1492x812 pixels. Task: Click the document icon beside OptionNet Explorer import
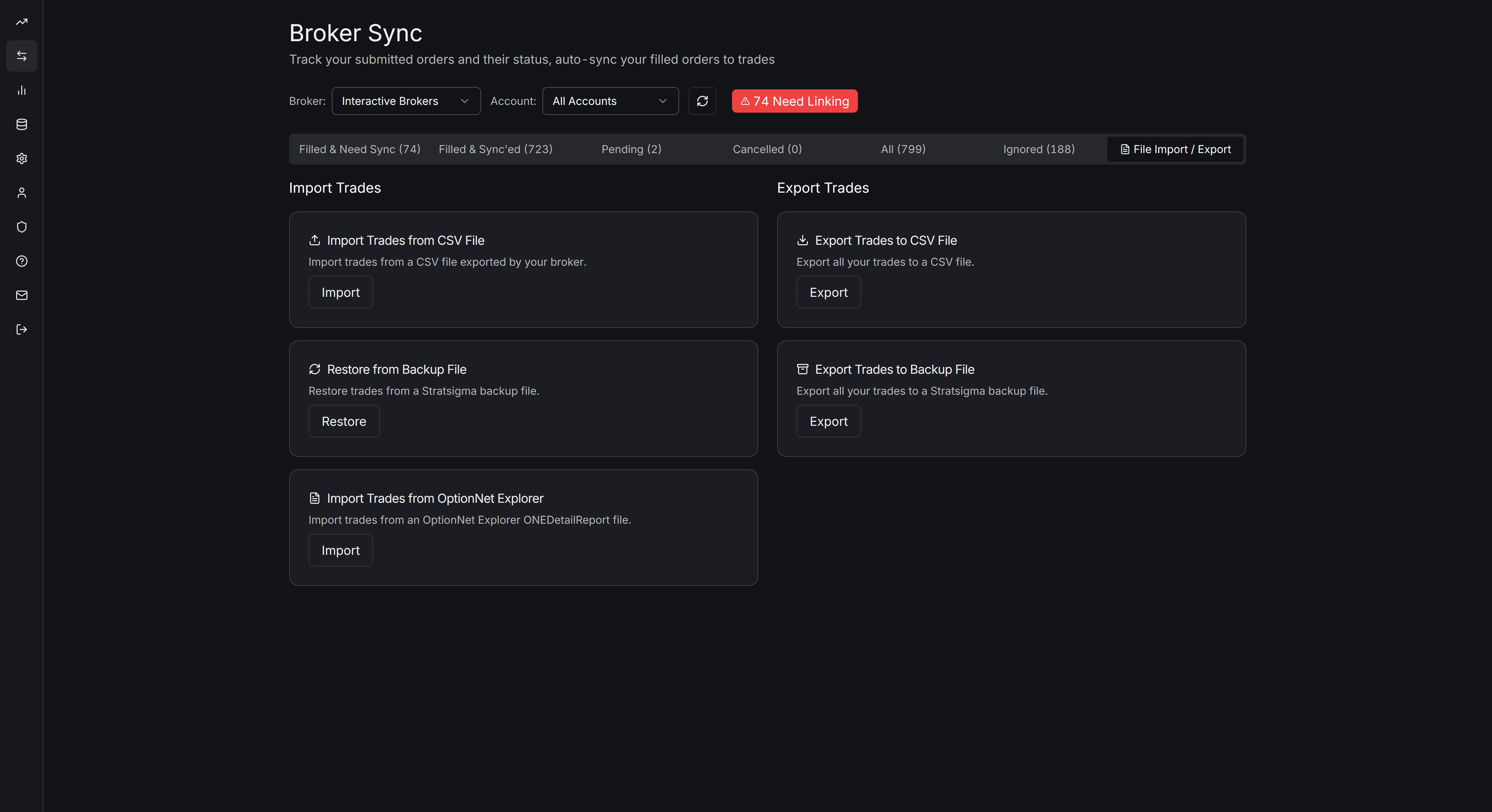coord(314,498)
